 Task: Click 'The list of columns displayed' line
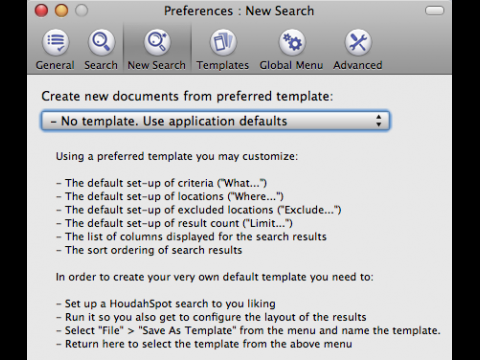coord(191,236)
